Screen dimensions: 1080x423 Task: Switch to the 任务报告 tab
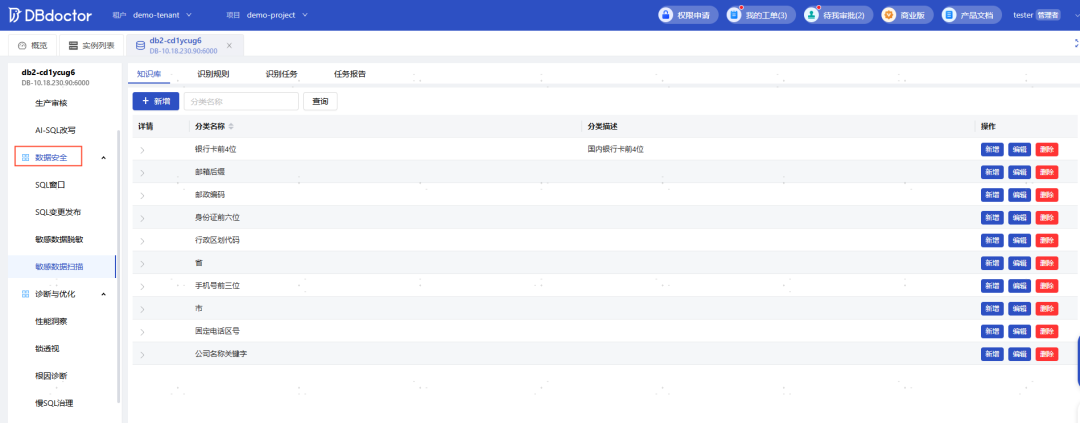350,74
